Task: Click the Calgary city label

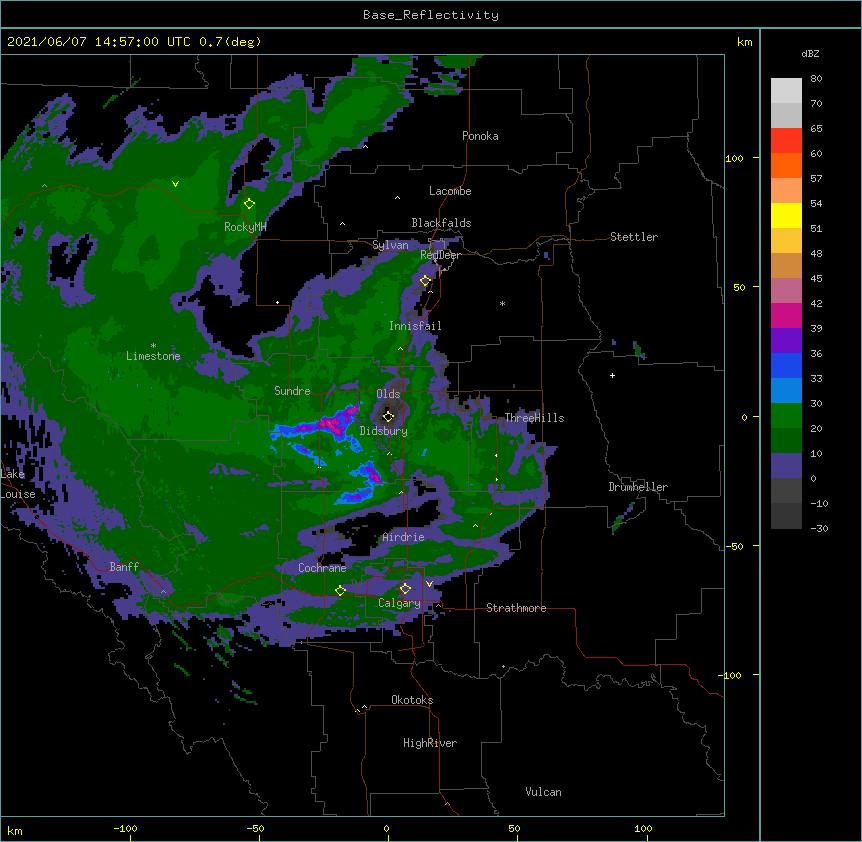Action: click(399, 603)
